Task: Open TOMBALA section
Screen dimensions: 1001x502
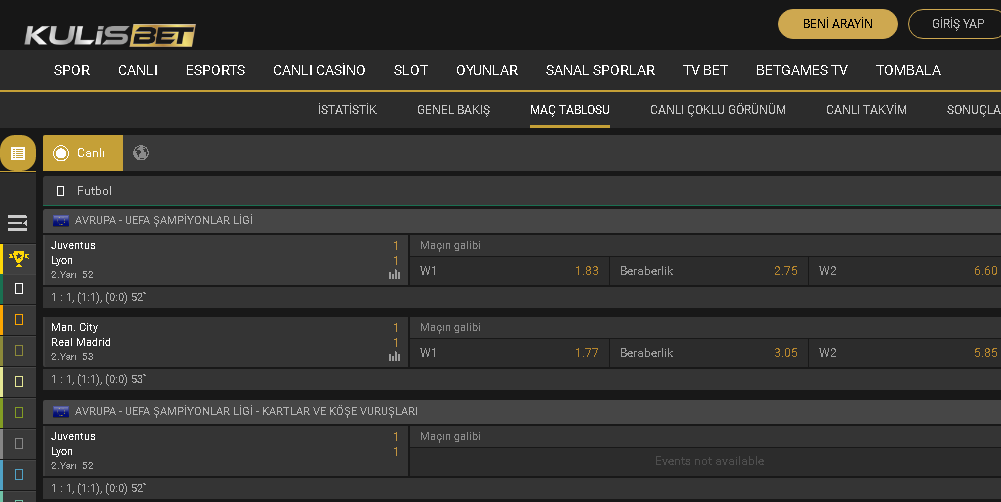Action: click(908, 70)
